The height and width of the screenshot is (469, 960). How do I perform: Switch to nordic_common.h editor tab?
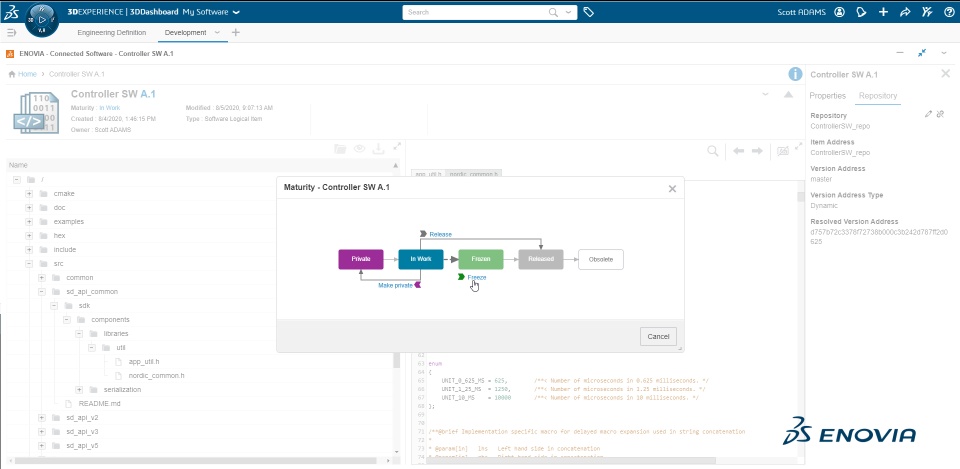pyautogui.click(x=474, y=174)
